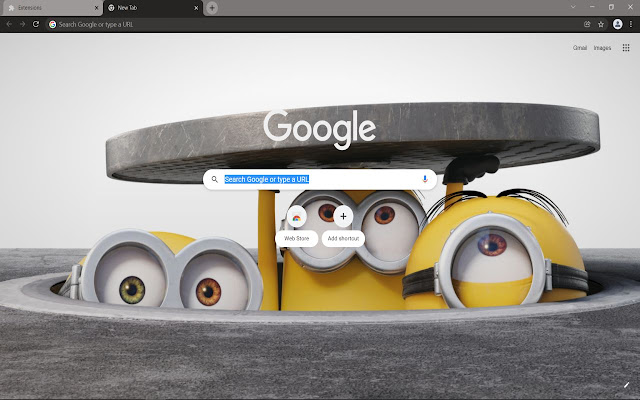Image resolution: width=640 pixels, height=400 pixels.
Task: Close the Chrome window
Action: [x=630, y=7]
